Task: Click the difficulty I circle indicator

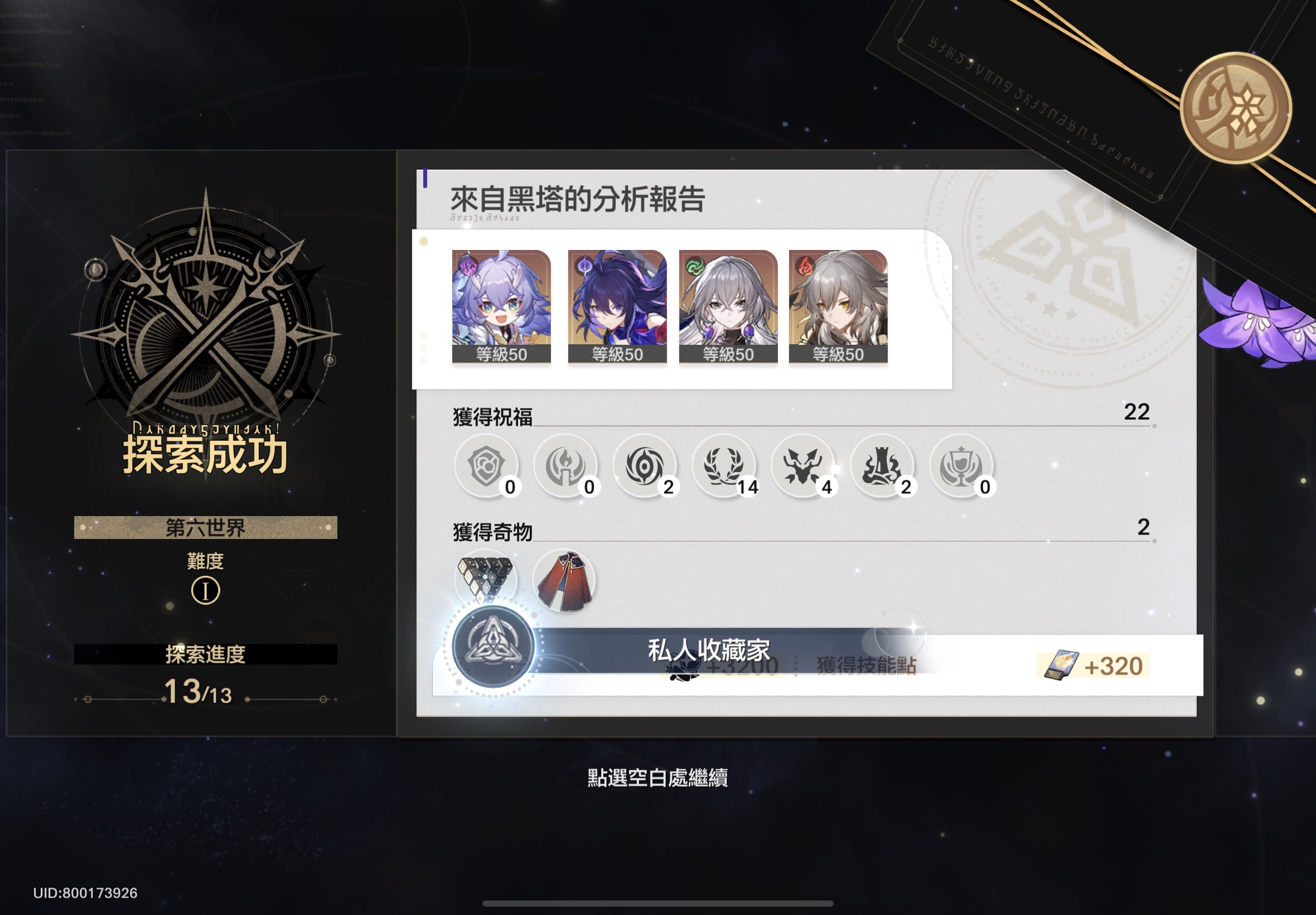Action: [x=206, y=590]
